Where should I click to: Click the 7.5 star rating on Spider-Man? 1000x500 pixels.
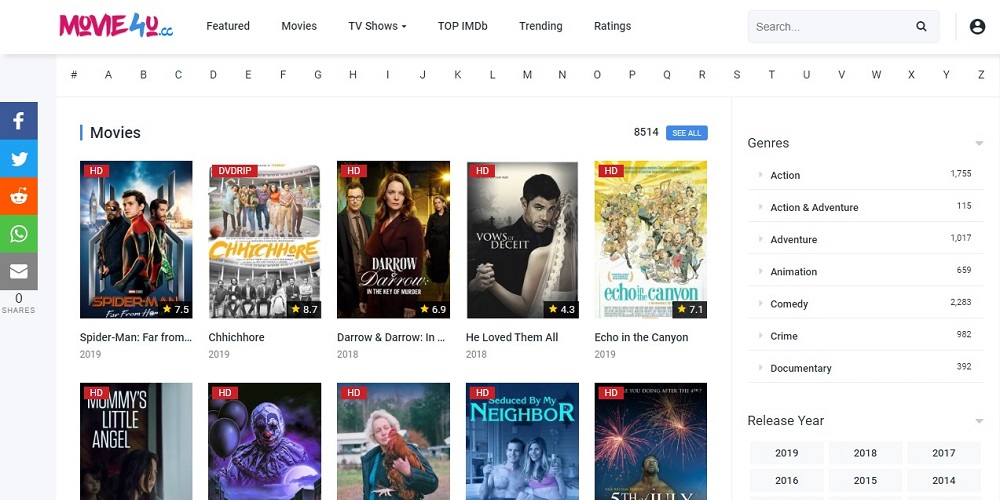pos(175,309)
